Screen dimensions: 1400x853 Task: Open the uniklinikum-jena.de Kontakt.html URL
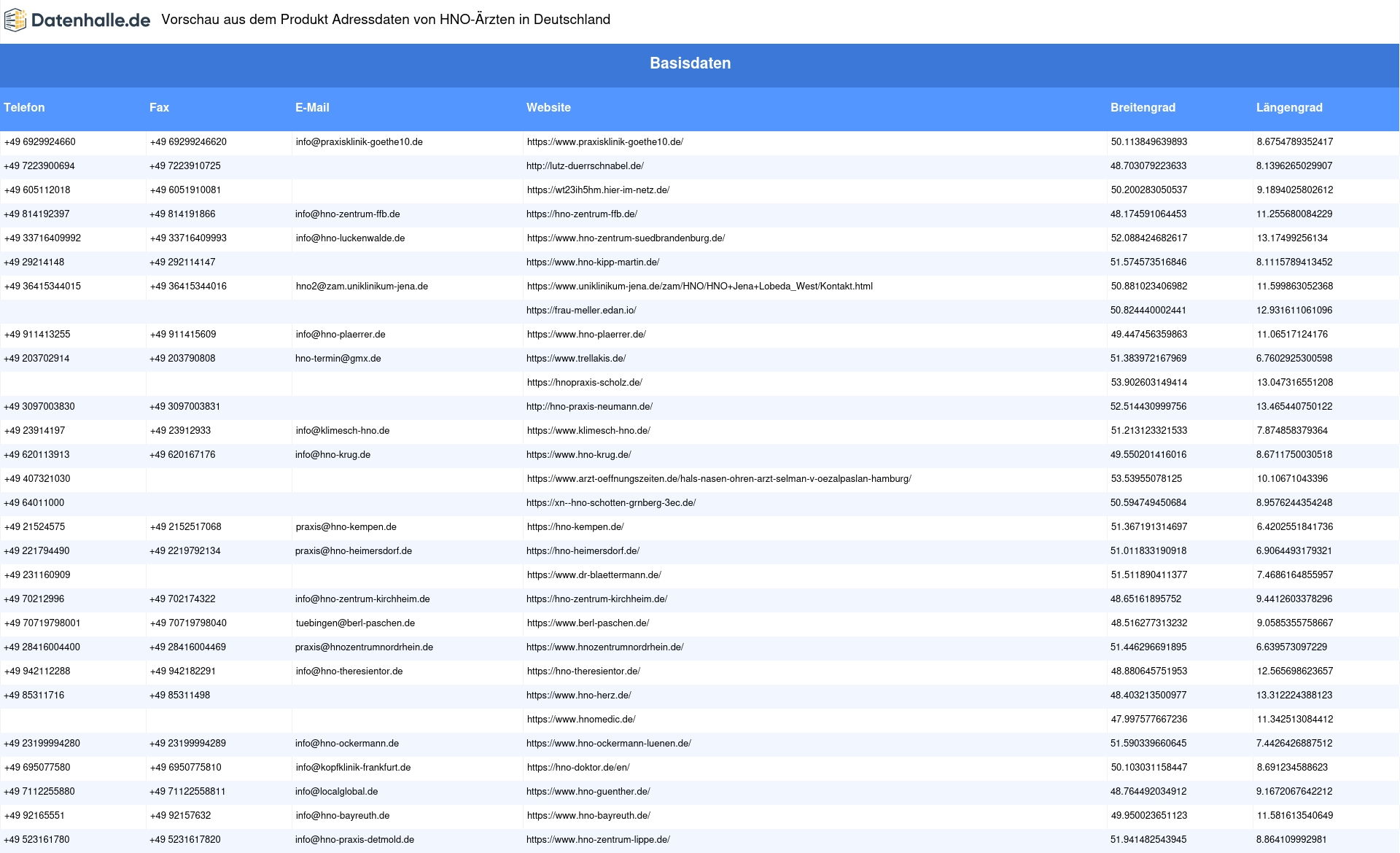[x=700, y=287]
